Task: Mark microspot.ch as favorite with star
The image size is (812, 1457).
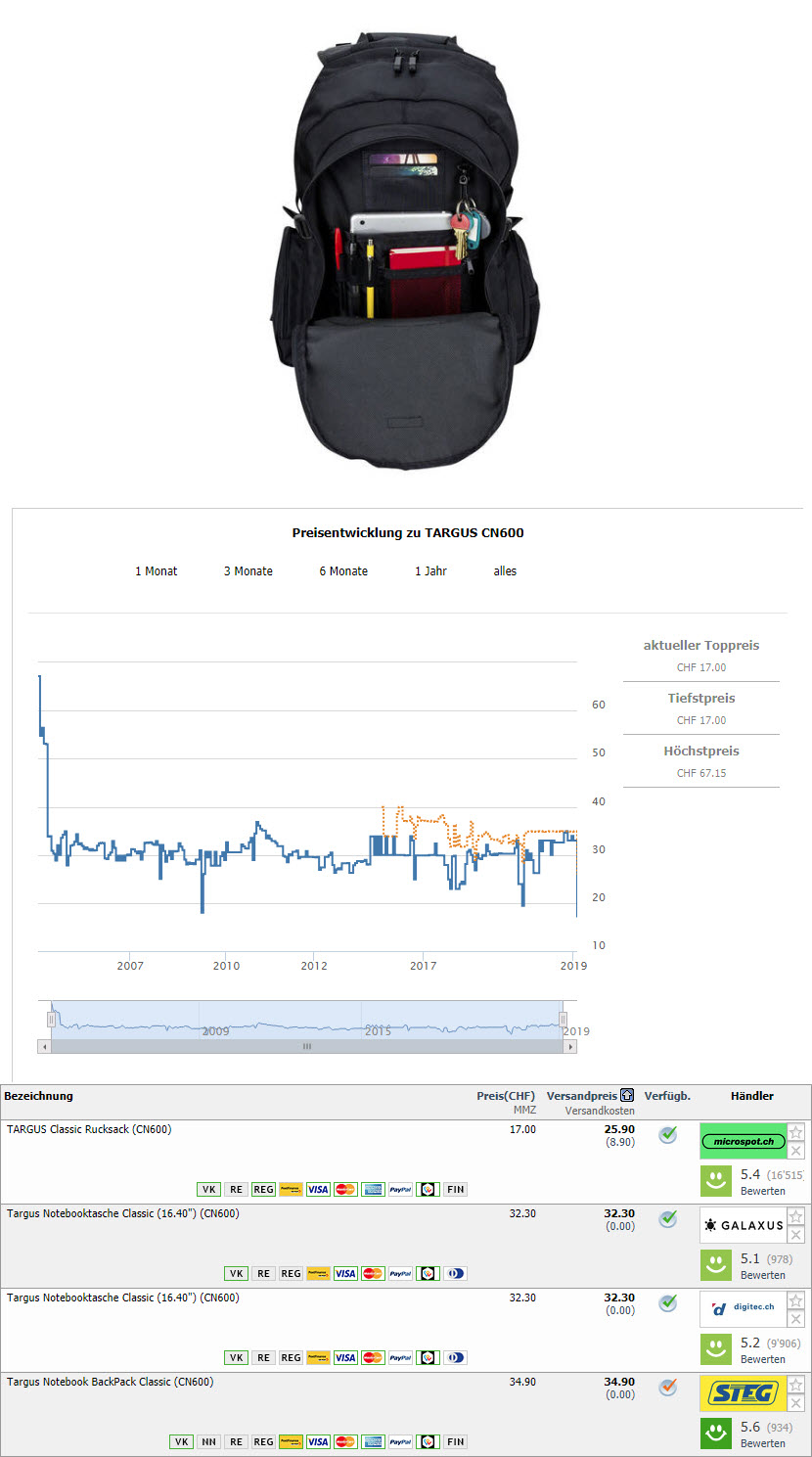Action: pos(796,1132)
